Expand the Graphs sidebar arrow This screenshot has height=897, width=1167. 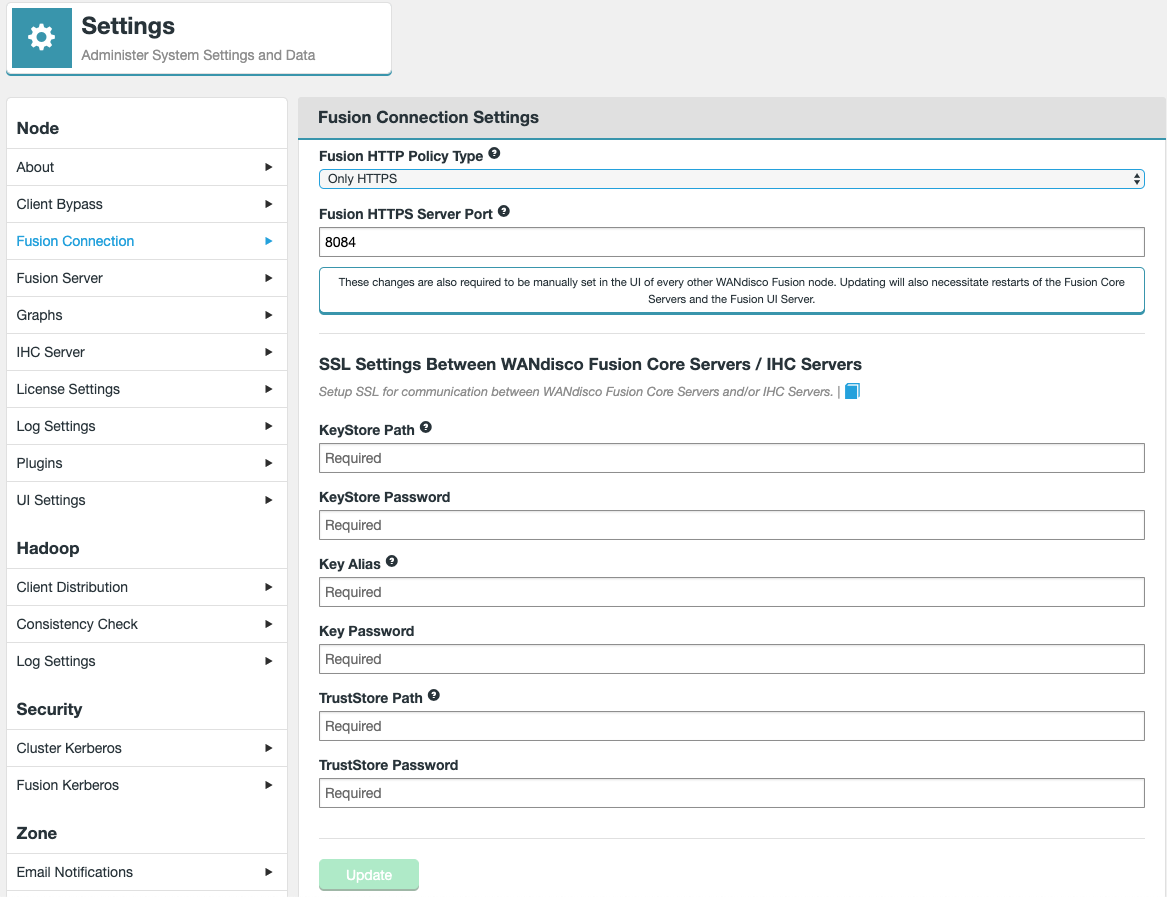267,315
